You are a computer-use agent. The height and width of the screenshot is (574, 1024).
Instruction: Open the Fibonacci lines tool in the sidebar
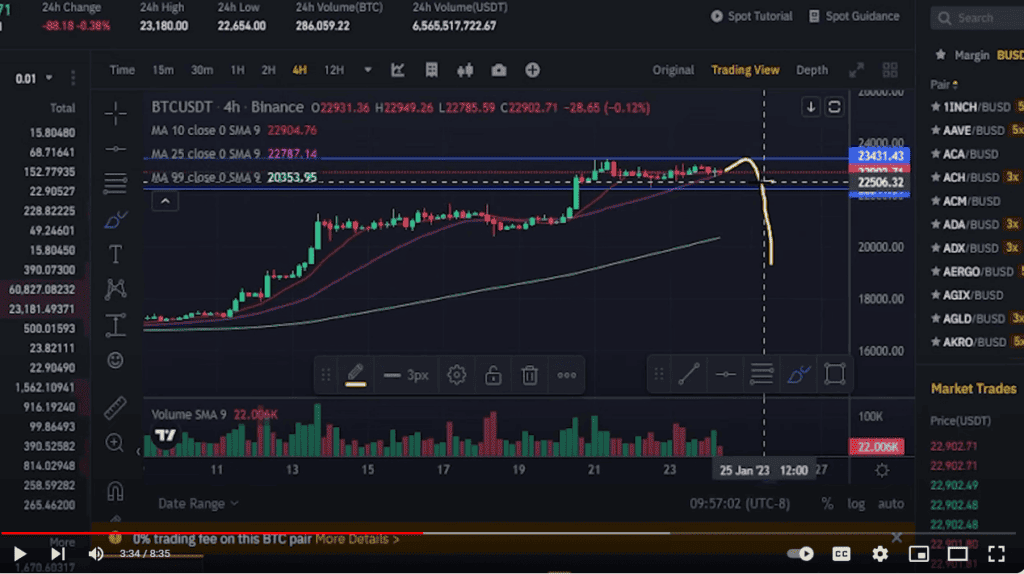tap(116, 183)
